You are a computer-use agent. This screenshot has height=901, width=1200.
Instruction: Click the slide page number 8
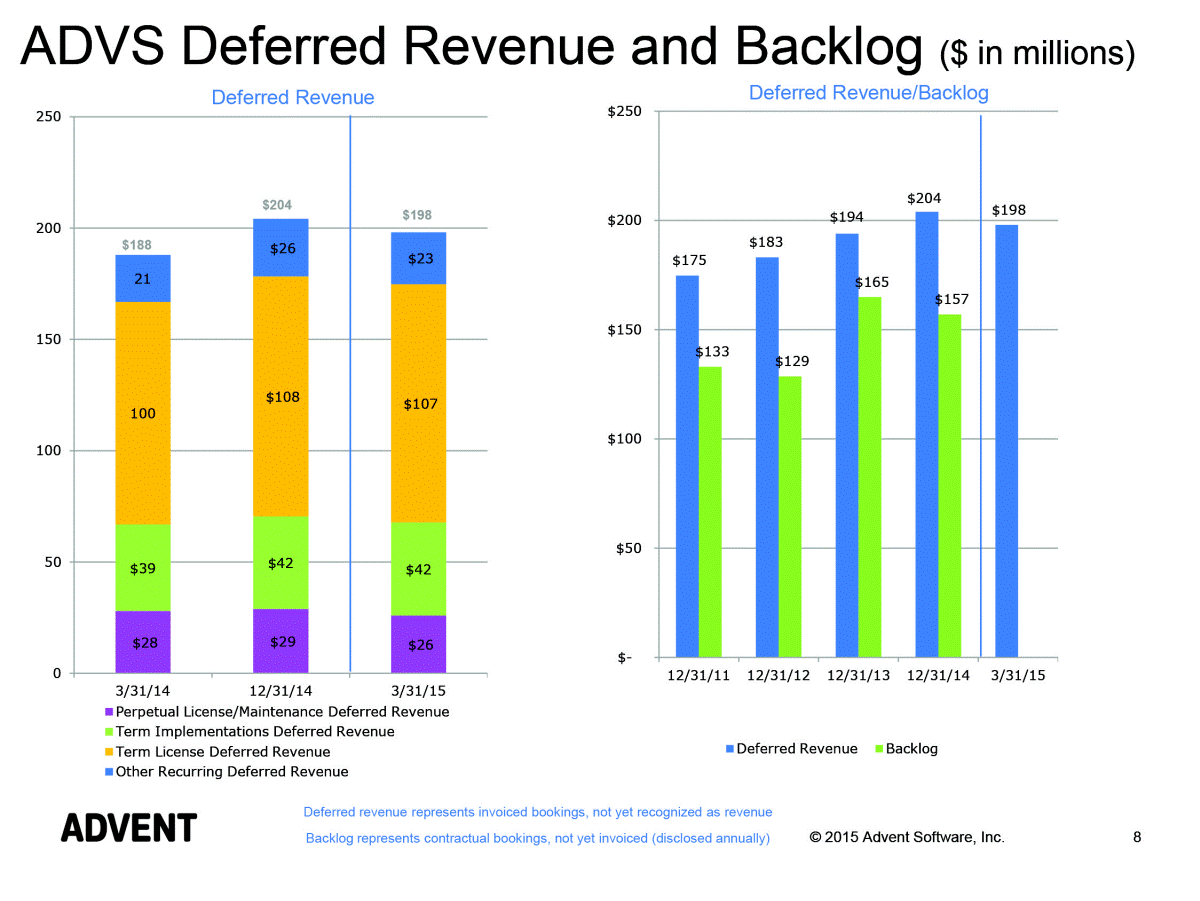pyautogui.click(x=1137, y=837)
